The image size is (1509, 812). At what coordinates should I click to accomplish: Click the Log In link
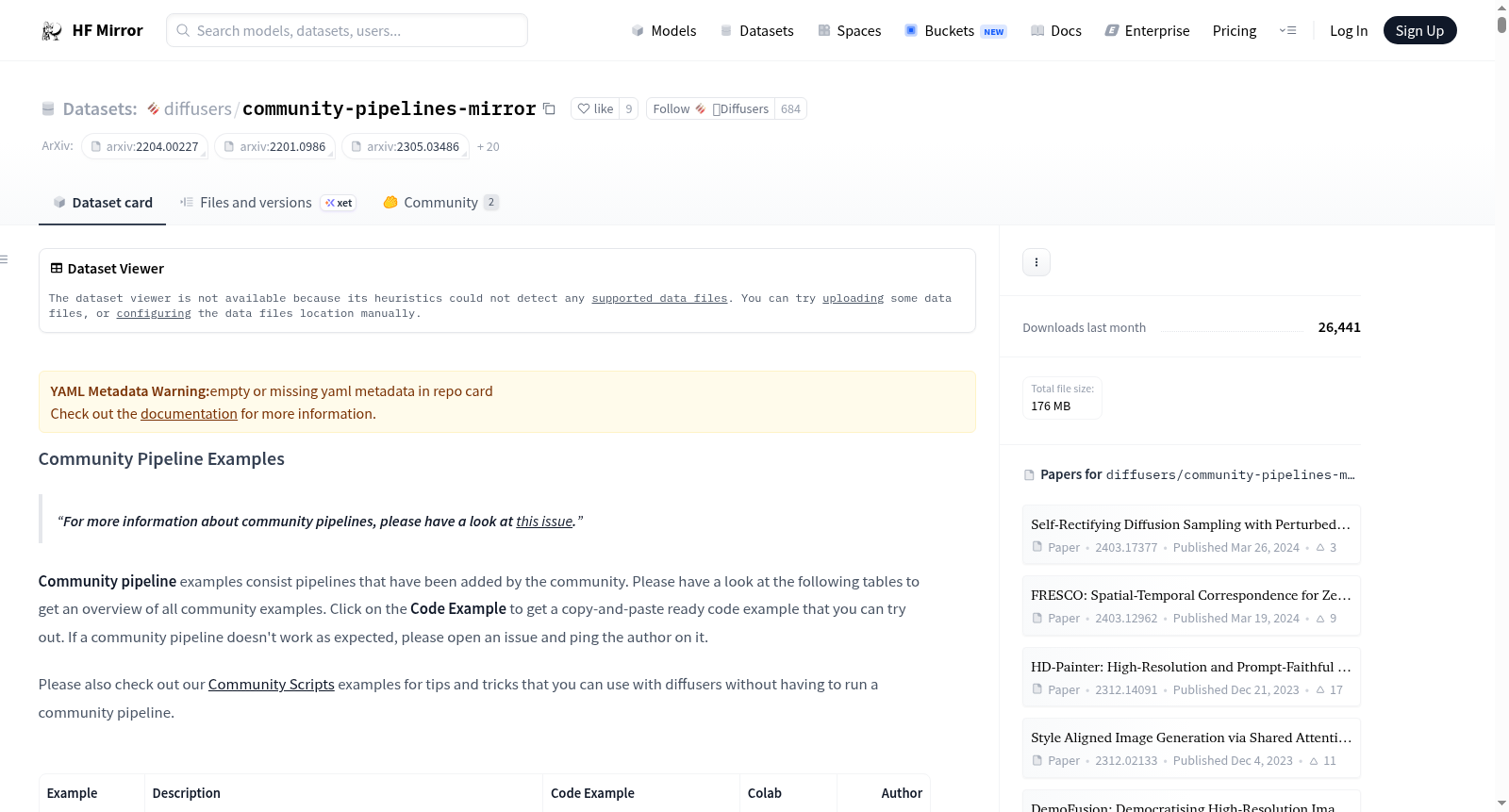coord(1349,31)
